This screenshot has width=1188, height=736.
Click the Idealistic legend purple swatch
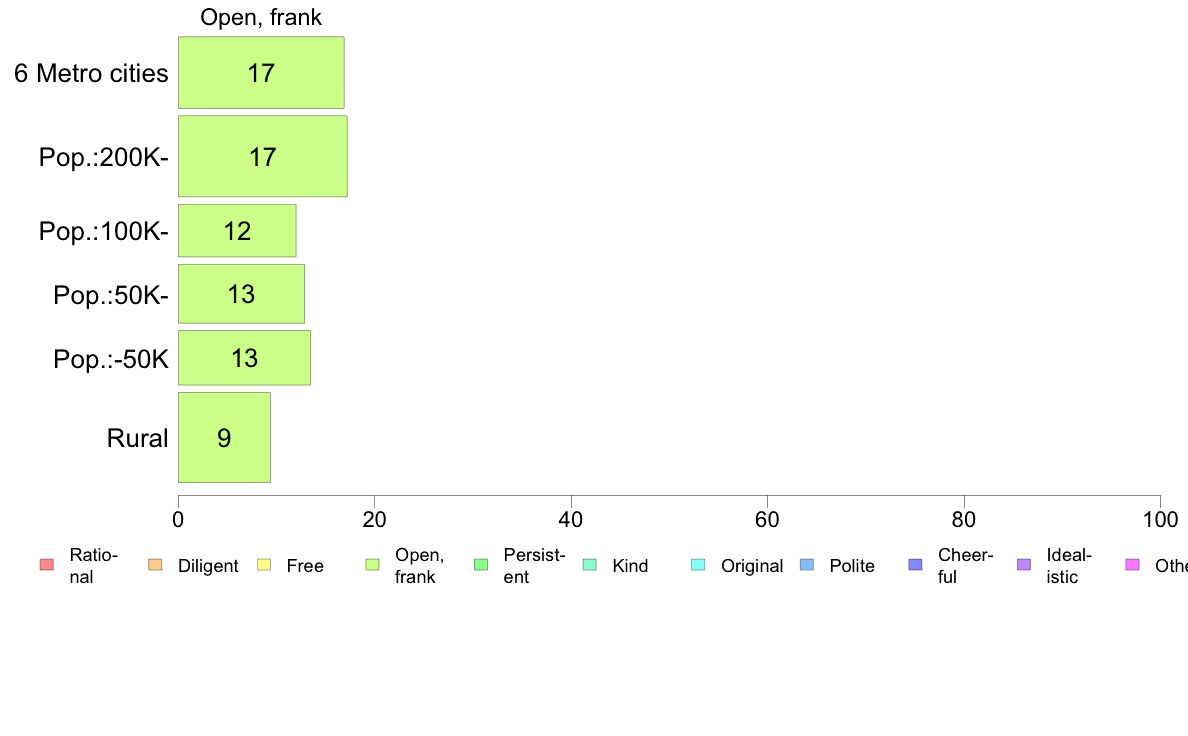(1024, 565)
